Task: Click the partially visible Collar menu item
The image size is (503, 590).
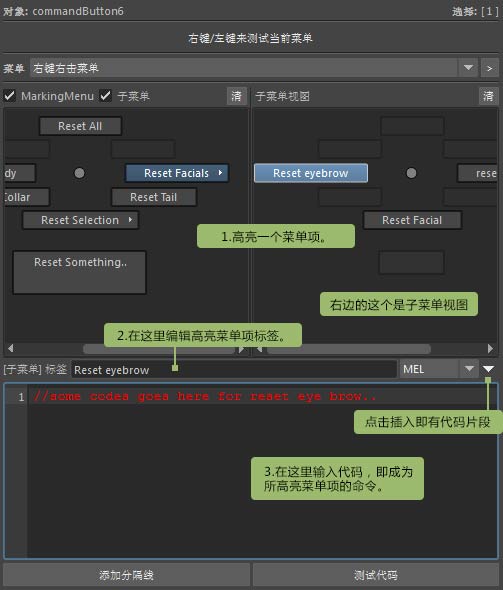Action: point(26,197)
